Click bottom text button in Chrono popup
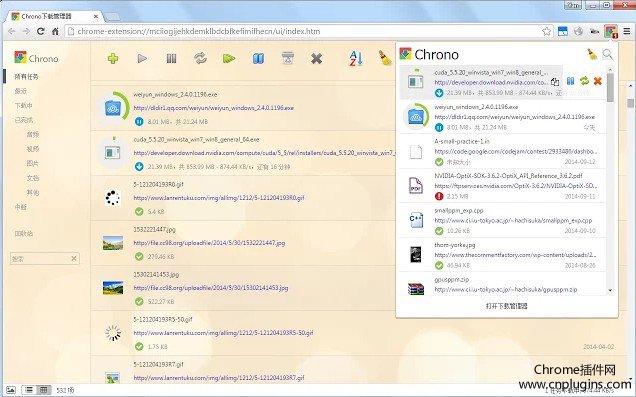 (x=506, y=306)
